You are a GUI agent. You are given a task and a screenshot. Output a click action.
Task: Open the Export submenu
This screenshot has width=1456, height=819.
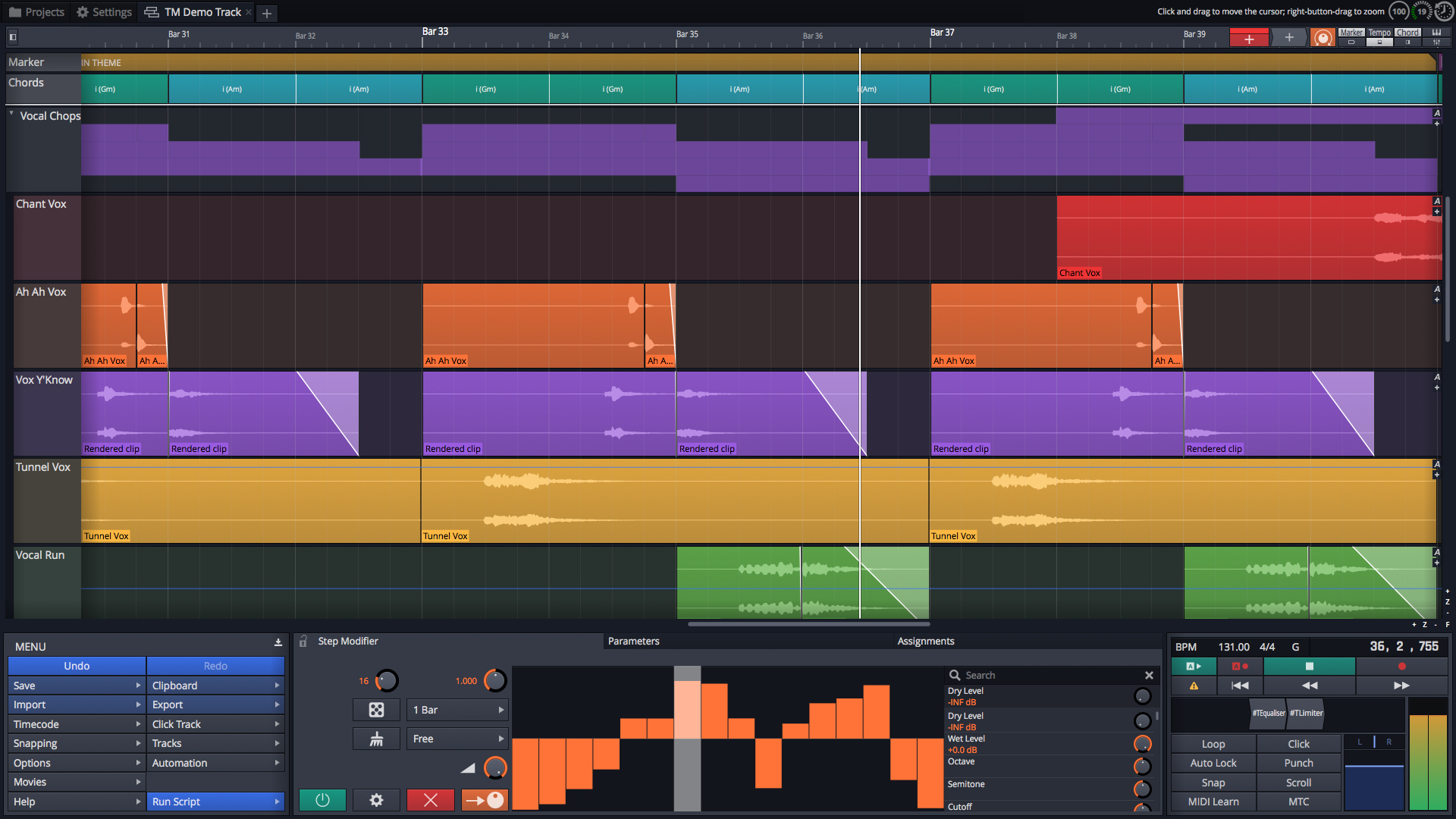click(x=215, y=704)
